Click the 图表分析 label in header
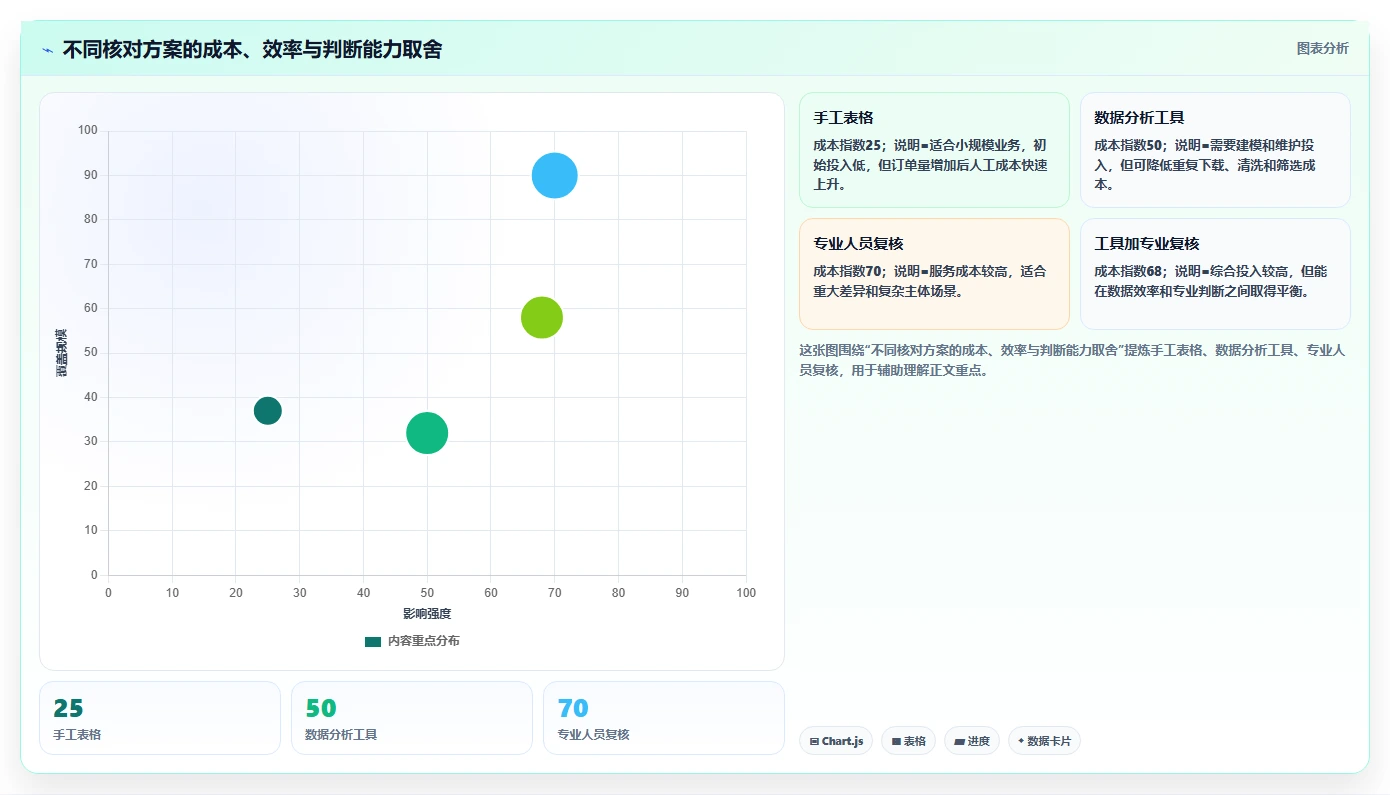The height and width of the screenshot is (795, 1390). click(1322, 48)
